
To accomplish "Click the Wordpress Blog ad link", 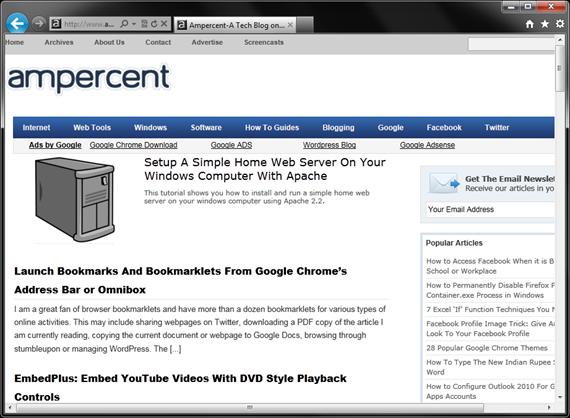I will (x=329, y=145).
